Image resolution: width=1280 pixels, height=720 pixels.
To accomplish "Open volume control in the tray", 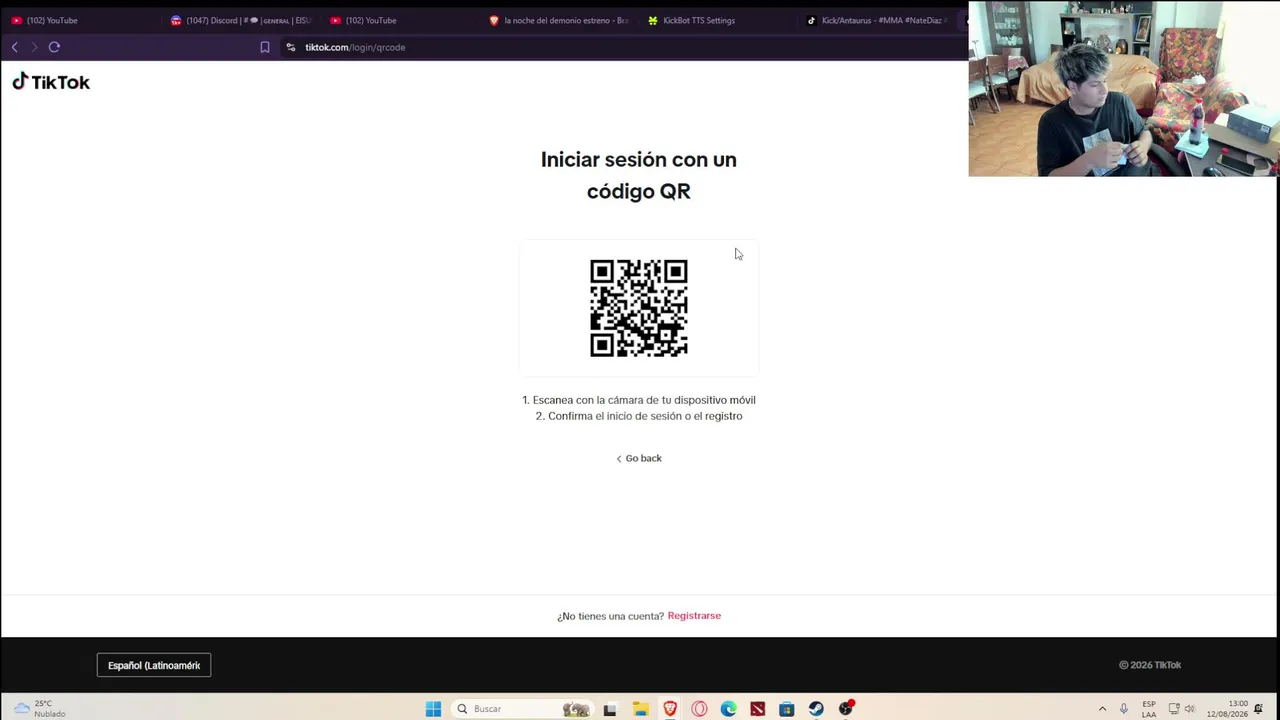I will click(x=1190, y=709).
